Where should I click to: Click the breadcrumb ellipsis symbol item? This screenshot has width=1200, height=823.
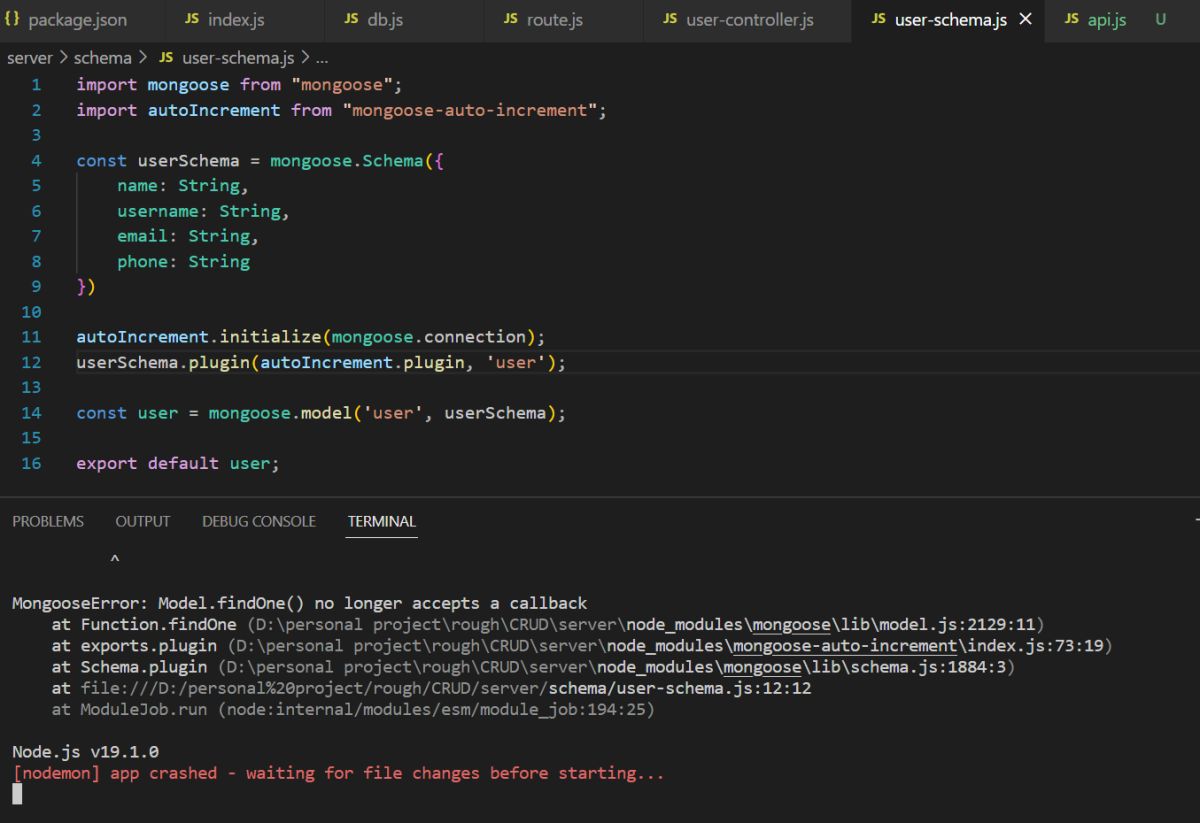322,58
